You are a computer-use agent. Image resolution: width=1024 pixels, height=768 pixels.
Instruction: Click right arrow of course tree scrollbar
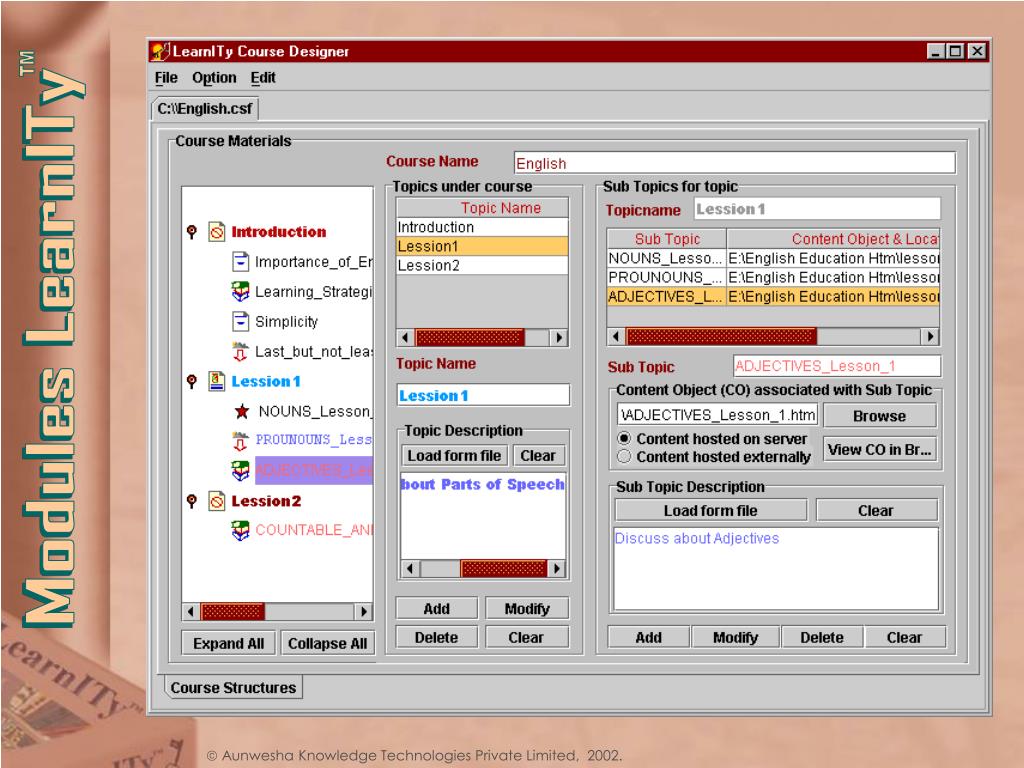click(x=364, y=612)
